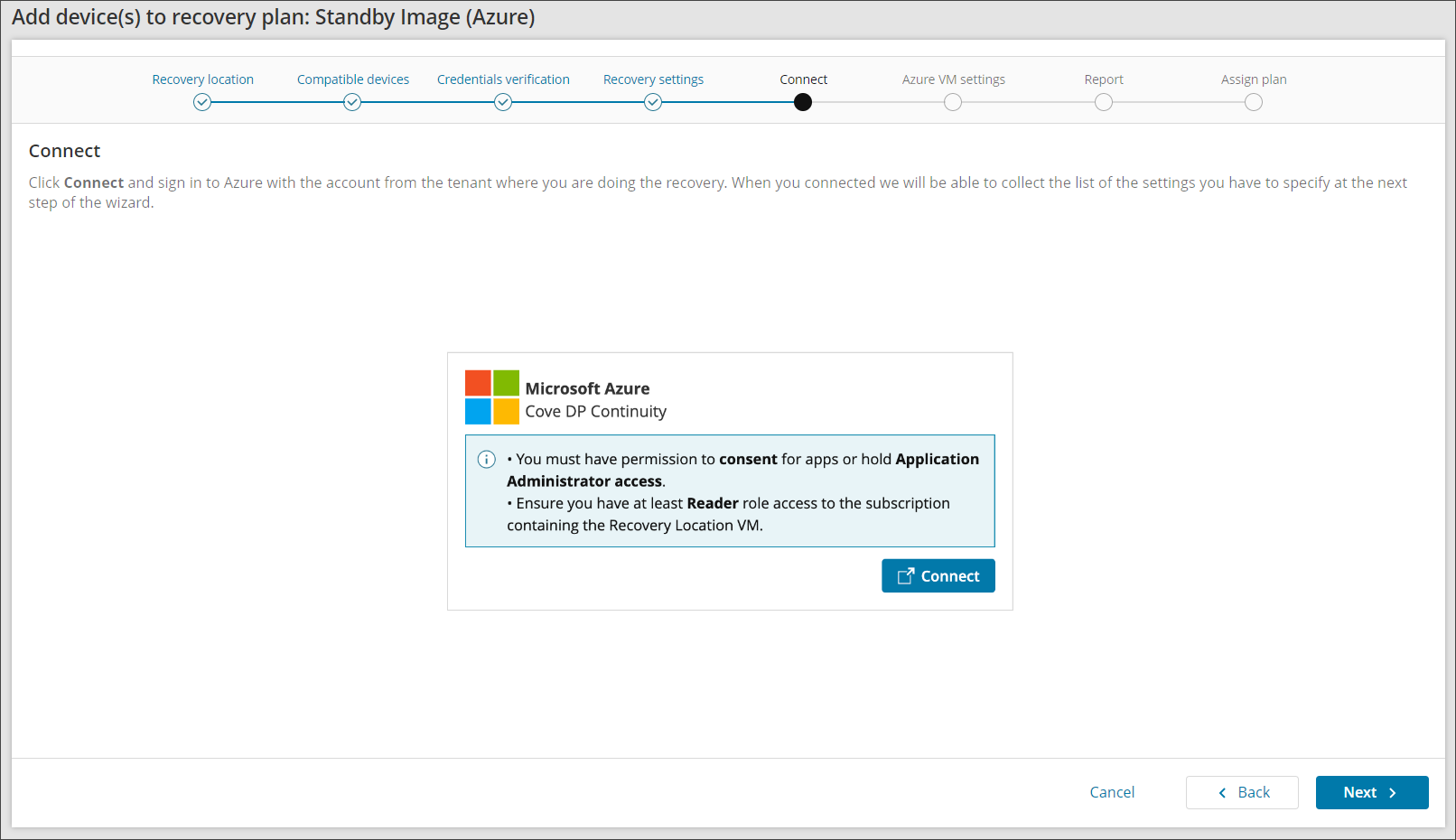Click the info icon in permission notice

(x=486, y=460)
